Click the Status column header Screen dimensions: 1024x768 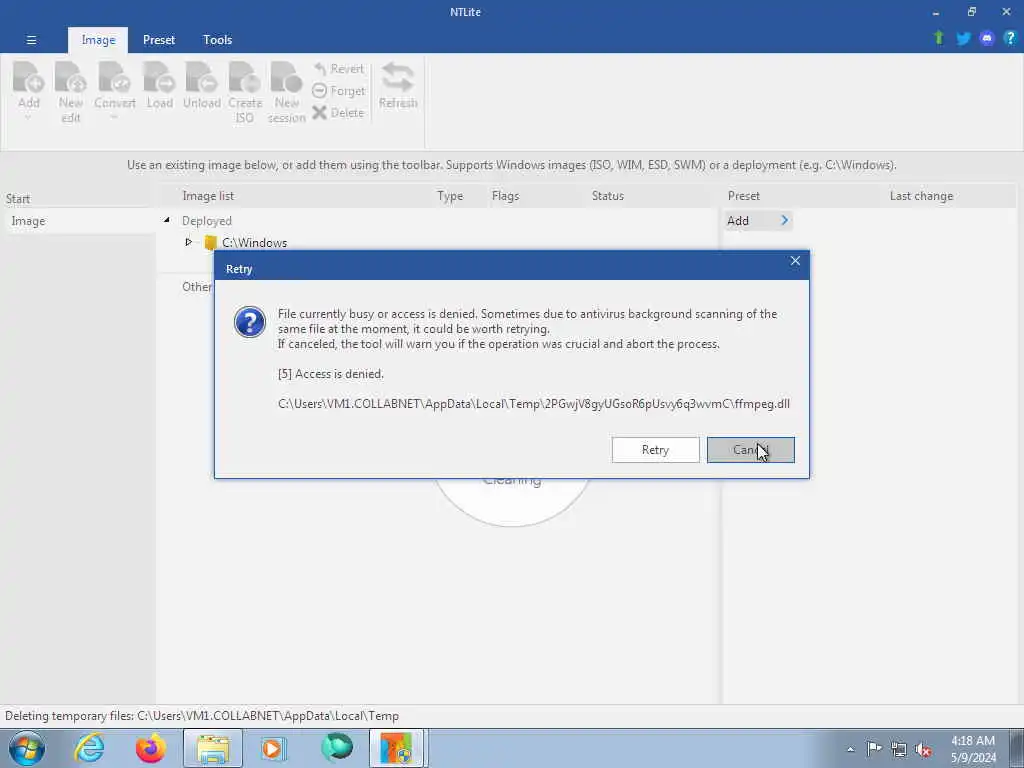coord(607,196)
